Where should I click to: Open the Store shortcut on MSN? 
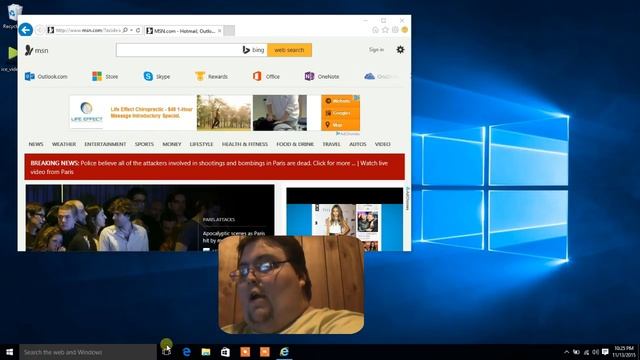click(105, 76)
